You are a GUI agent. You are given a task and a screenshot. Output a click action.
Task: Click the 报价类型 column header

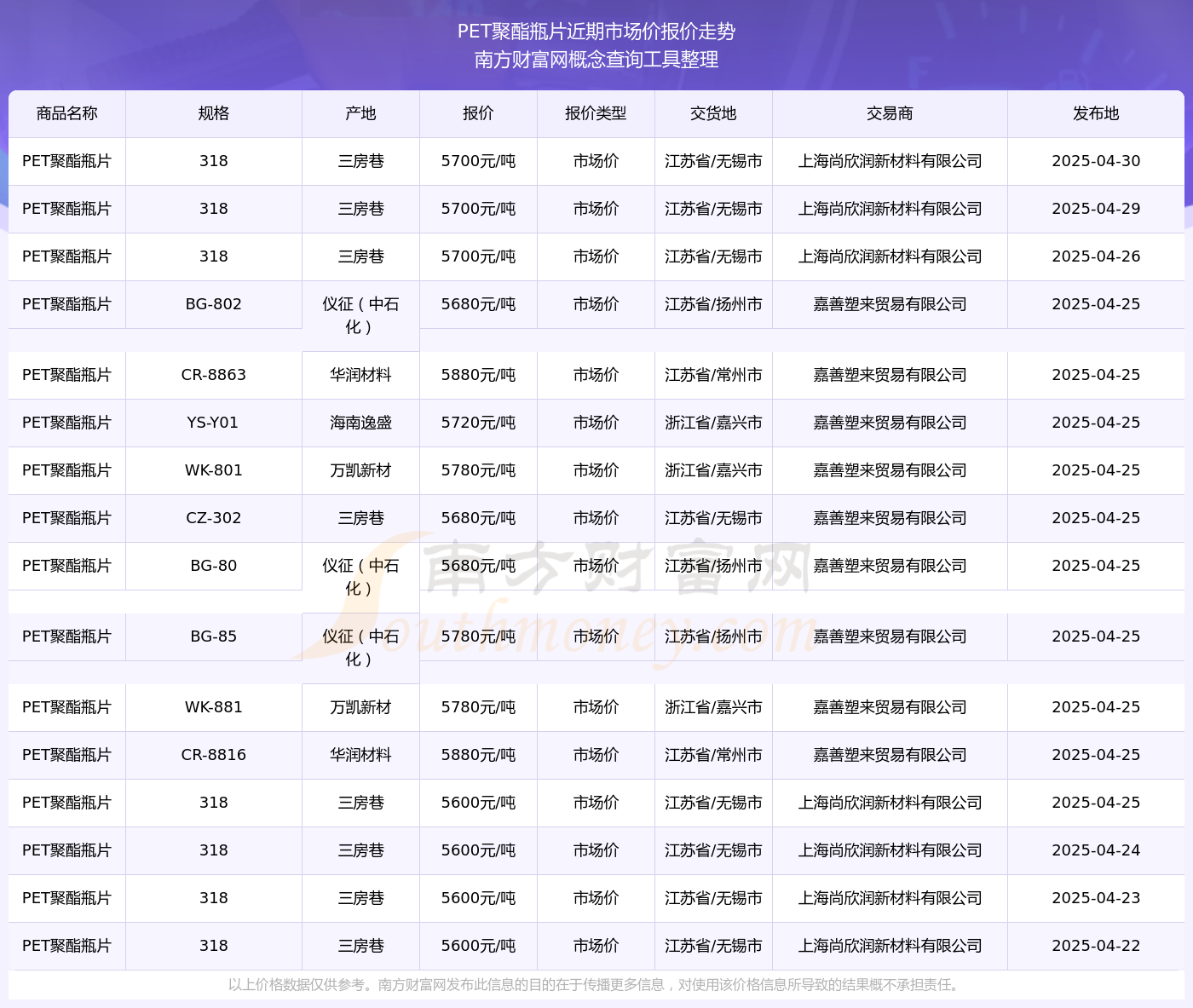596,113
